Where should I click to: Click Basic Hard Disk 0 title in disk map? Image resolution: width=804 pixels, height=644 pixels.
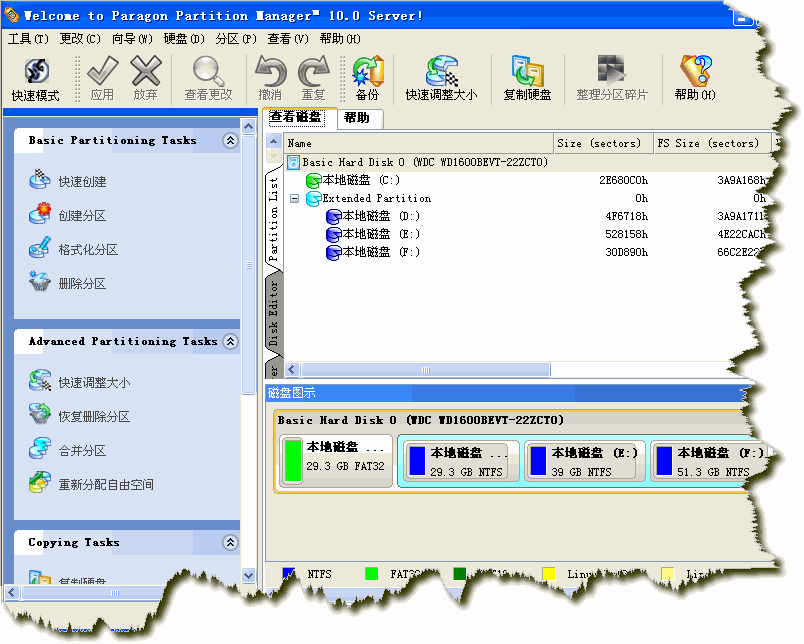click(420, 420)
